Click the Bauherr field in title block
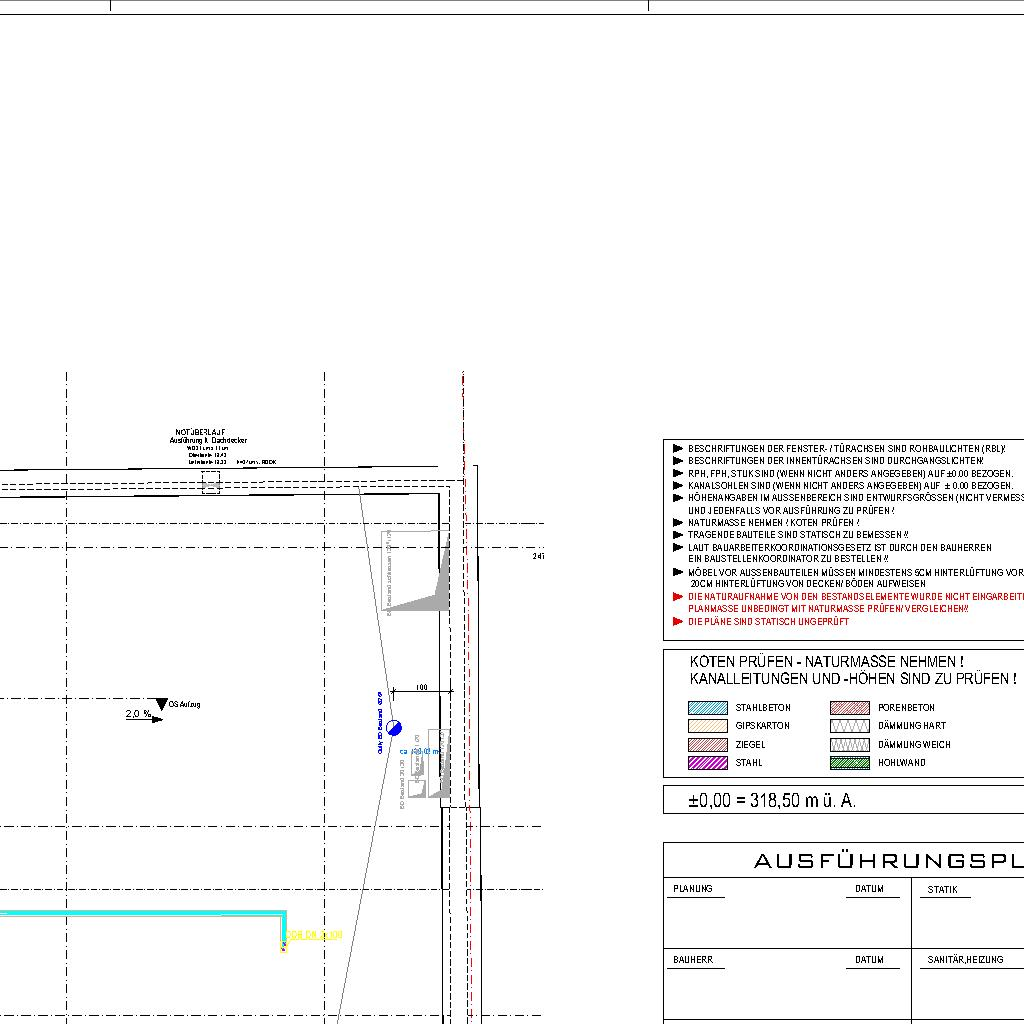The height and width of the screenshot is (1024, 1024). coord(693,960)
